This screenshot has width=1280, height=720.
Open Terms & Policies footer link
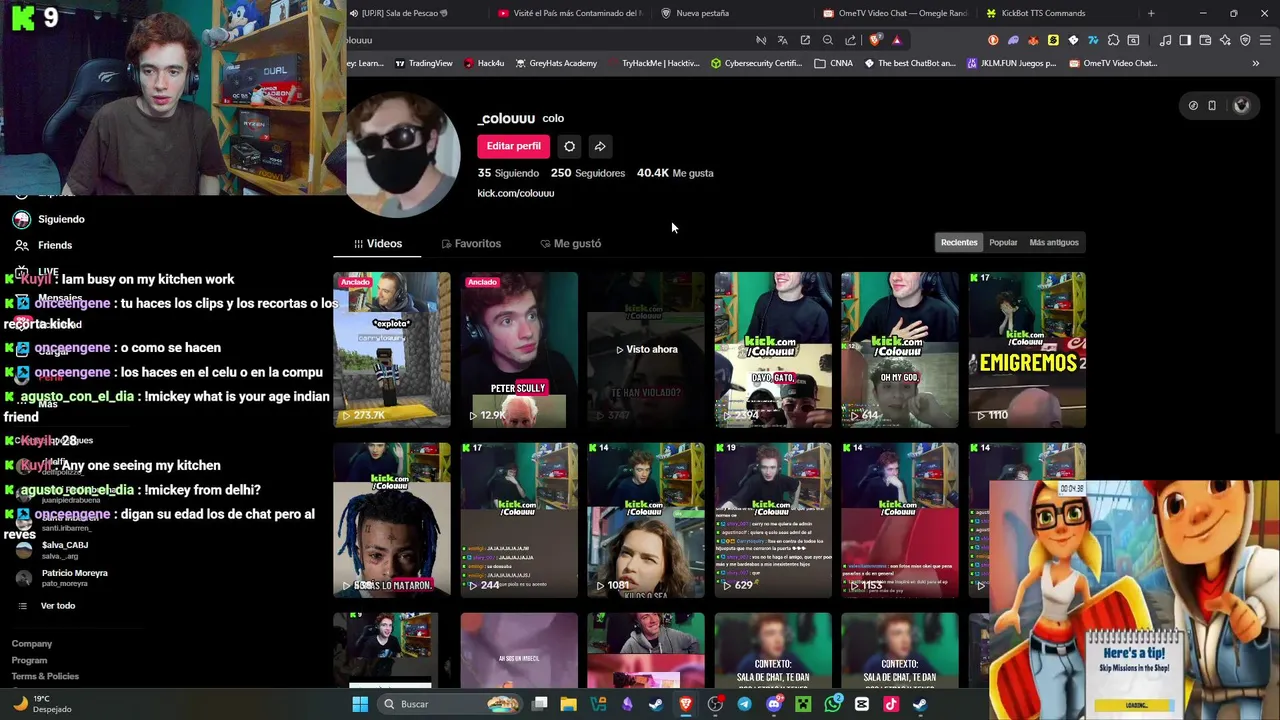[x=45, y=676]
